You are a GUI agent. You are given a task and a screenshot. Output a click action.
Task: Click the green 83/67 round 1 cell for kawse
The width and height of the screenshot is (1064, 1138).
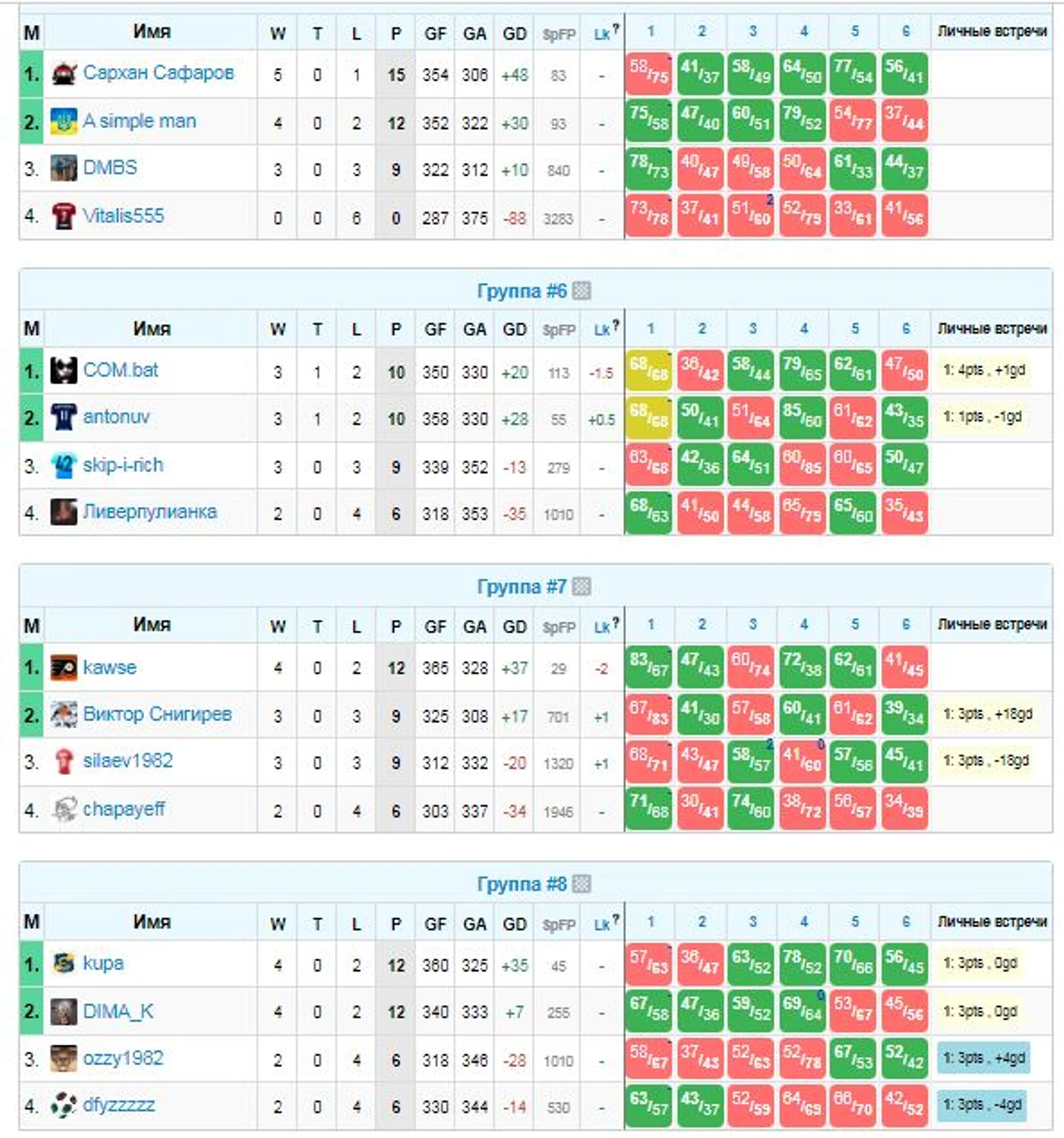click(x=649, y=668)
